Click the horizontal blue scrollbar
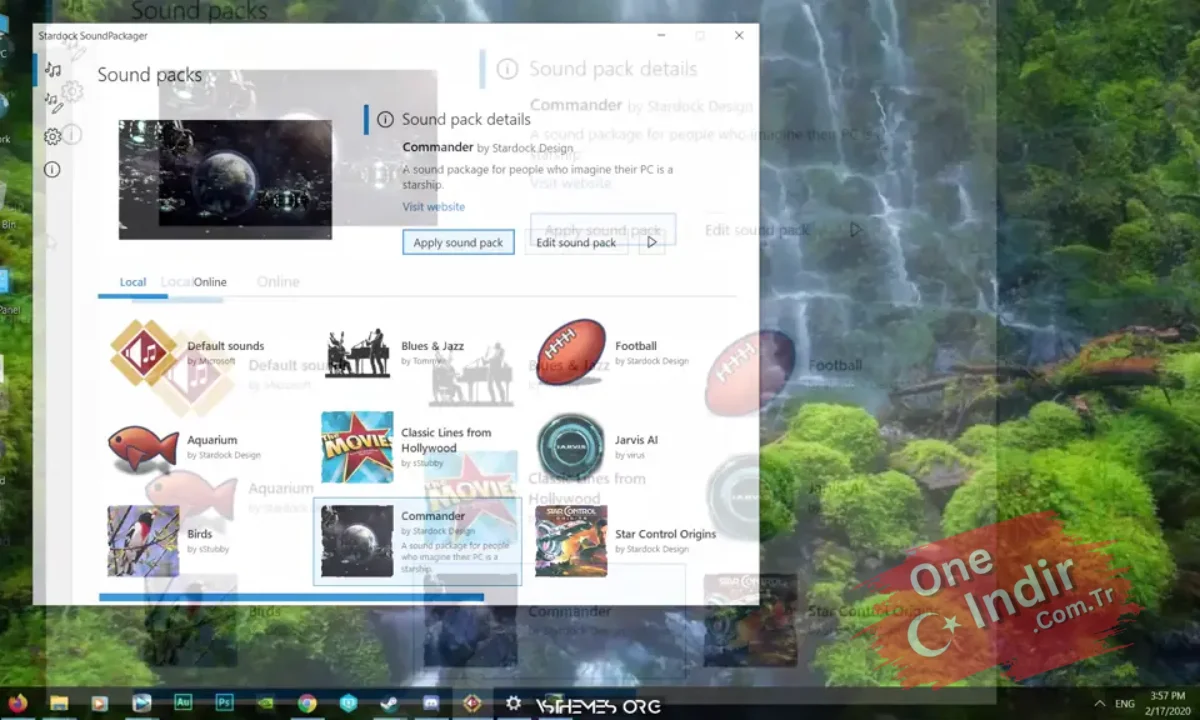Viewport: 1200px width, 720px height. pyautogui.click(x=291, y=597)
